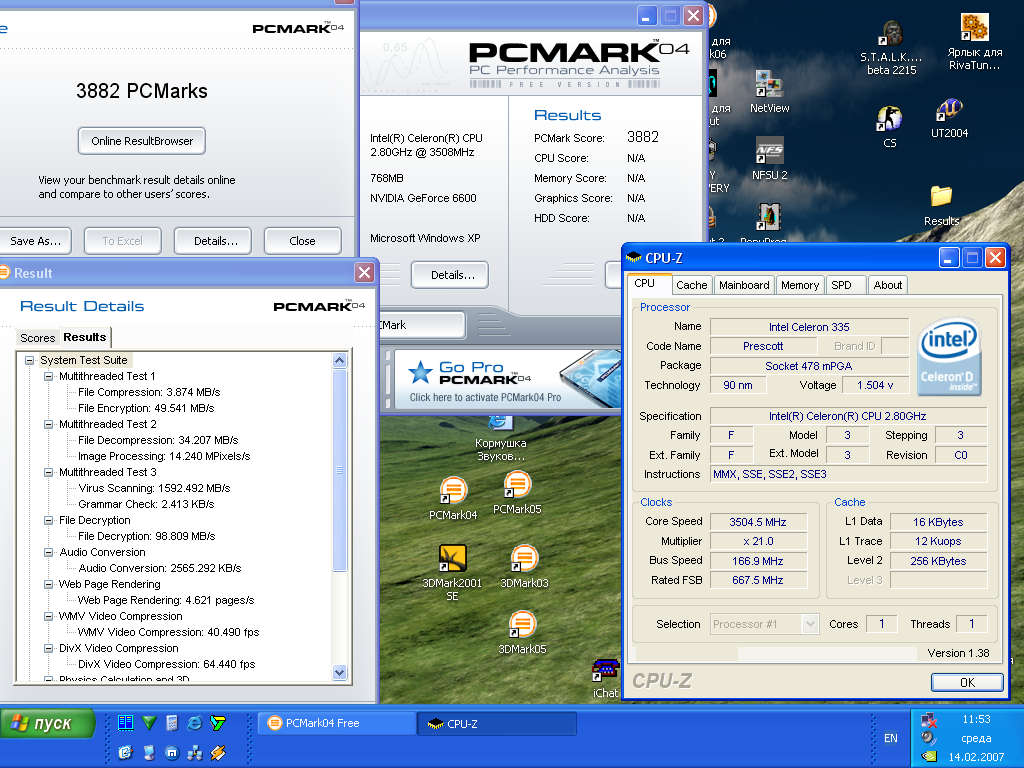Click the Save As... button
The height and width of the screenshot is (768, 1024).
[x=35, y=240]
